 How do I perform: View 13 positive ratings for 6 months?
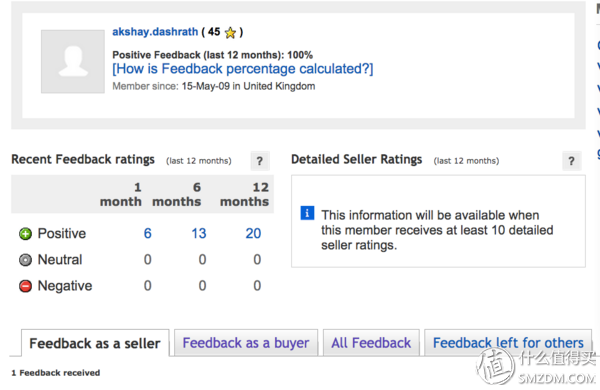tap(199, 233)
